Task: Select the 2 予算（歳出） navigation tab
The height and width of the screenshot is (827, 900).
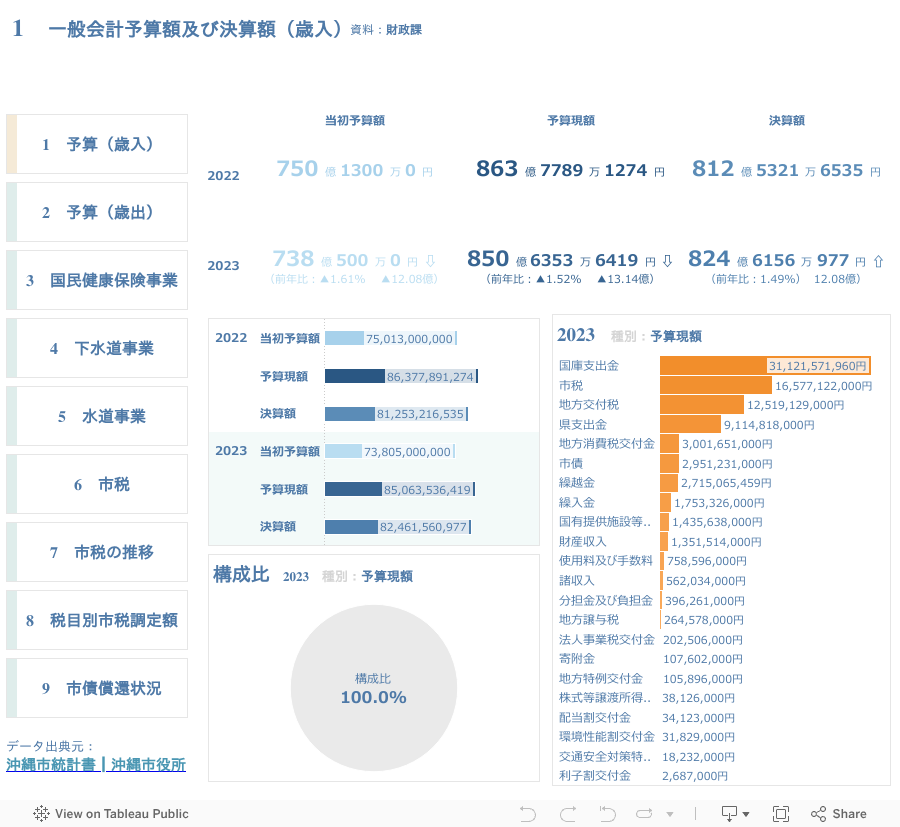Action: [97, 212]
